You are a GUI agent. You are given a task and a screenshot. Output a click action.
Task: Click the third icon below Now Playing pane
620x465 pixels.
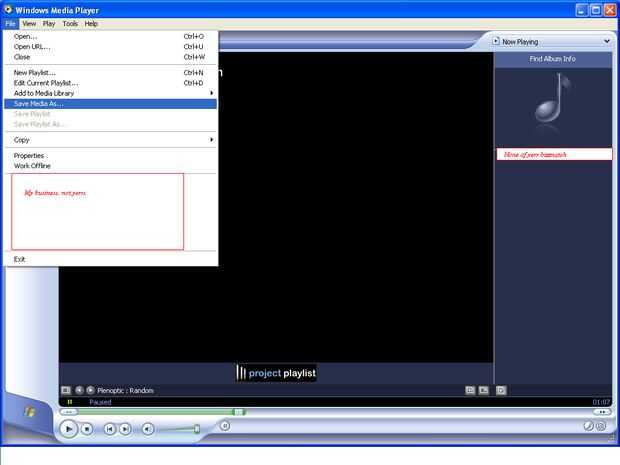(x=501, y=390)
